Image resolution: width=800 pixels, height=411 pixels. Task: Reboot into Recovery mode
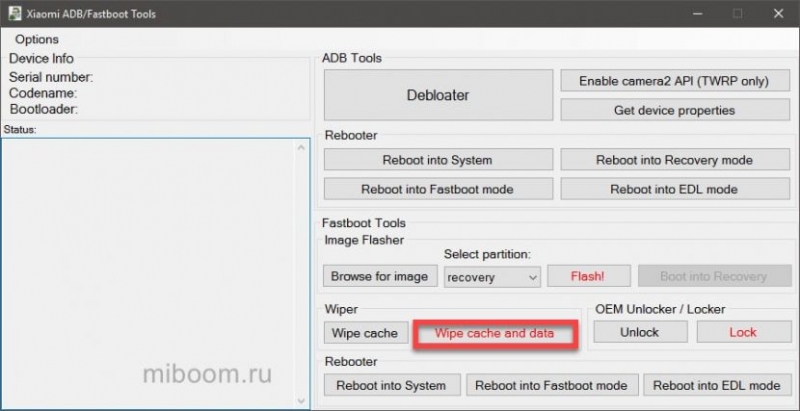[x=675, y=160]
